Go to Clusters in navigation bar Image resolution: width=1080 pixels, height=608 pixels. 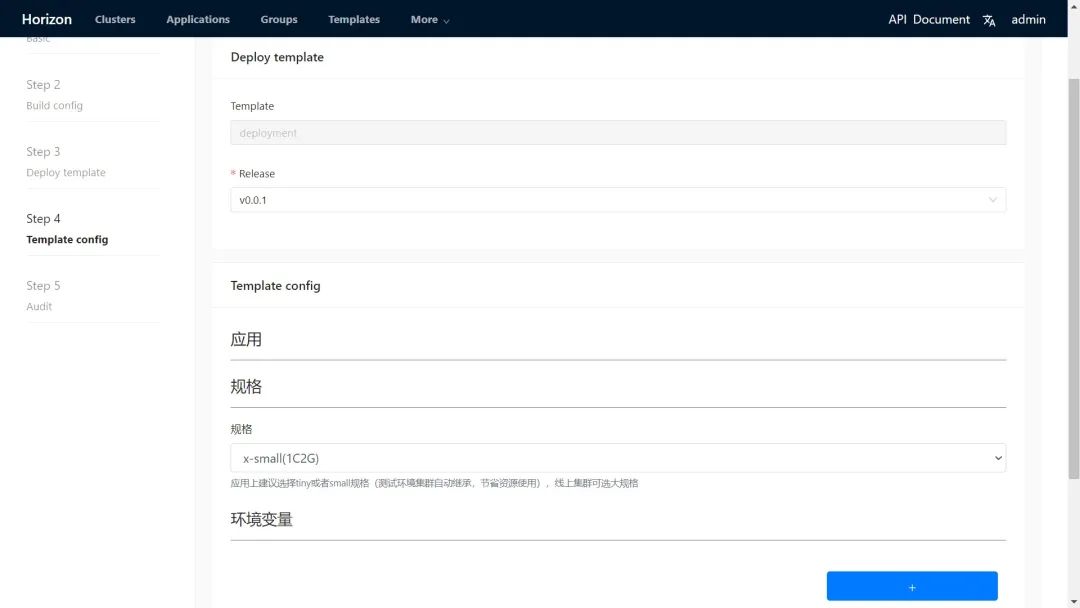(x=115, y=19)
